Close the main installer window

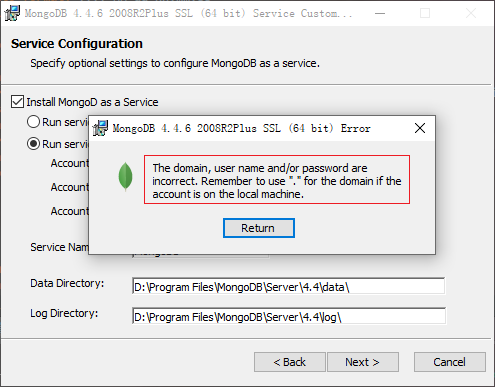pos(471,13)
